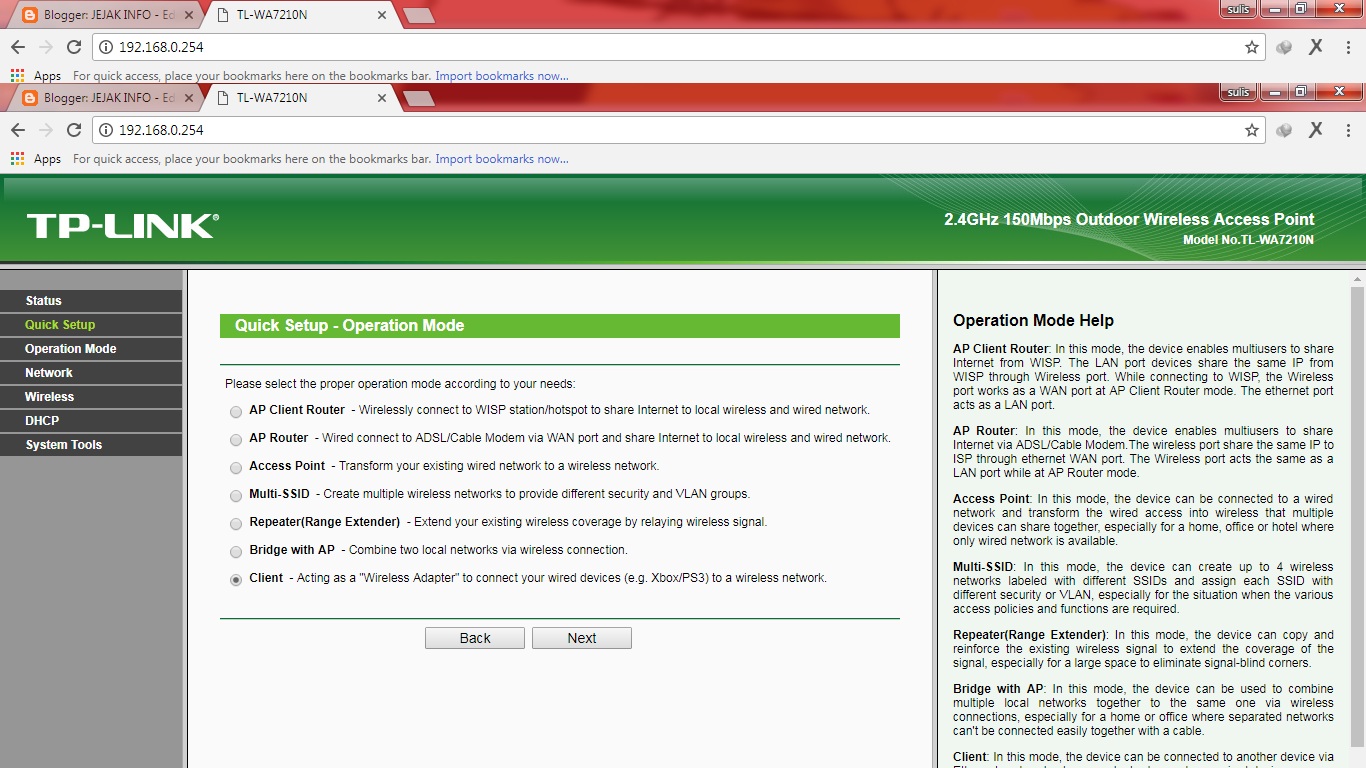The height and width of the screenshot is (768, 1366).
Task: Click the Operation Mode Help panel scrollbar
Action: click(x=1357, y=519)
